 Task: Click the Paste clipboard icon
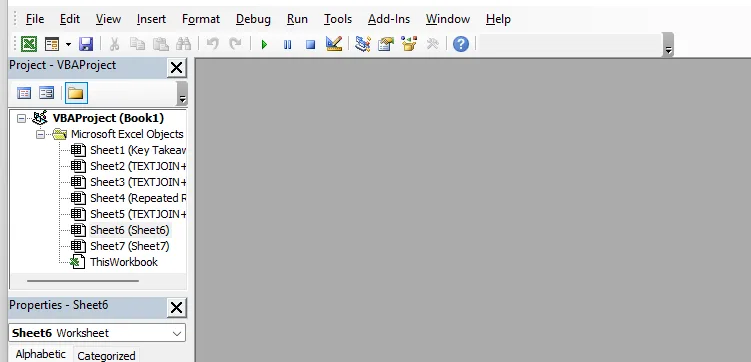(160, 44)
